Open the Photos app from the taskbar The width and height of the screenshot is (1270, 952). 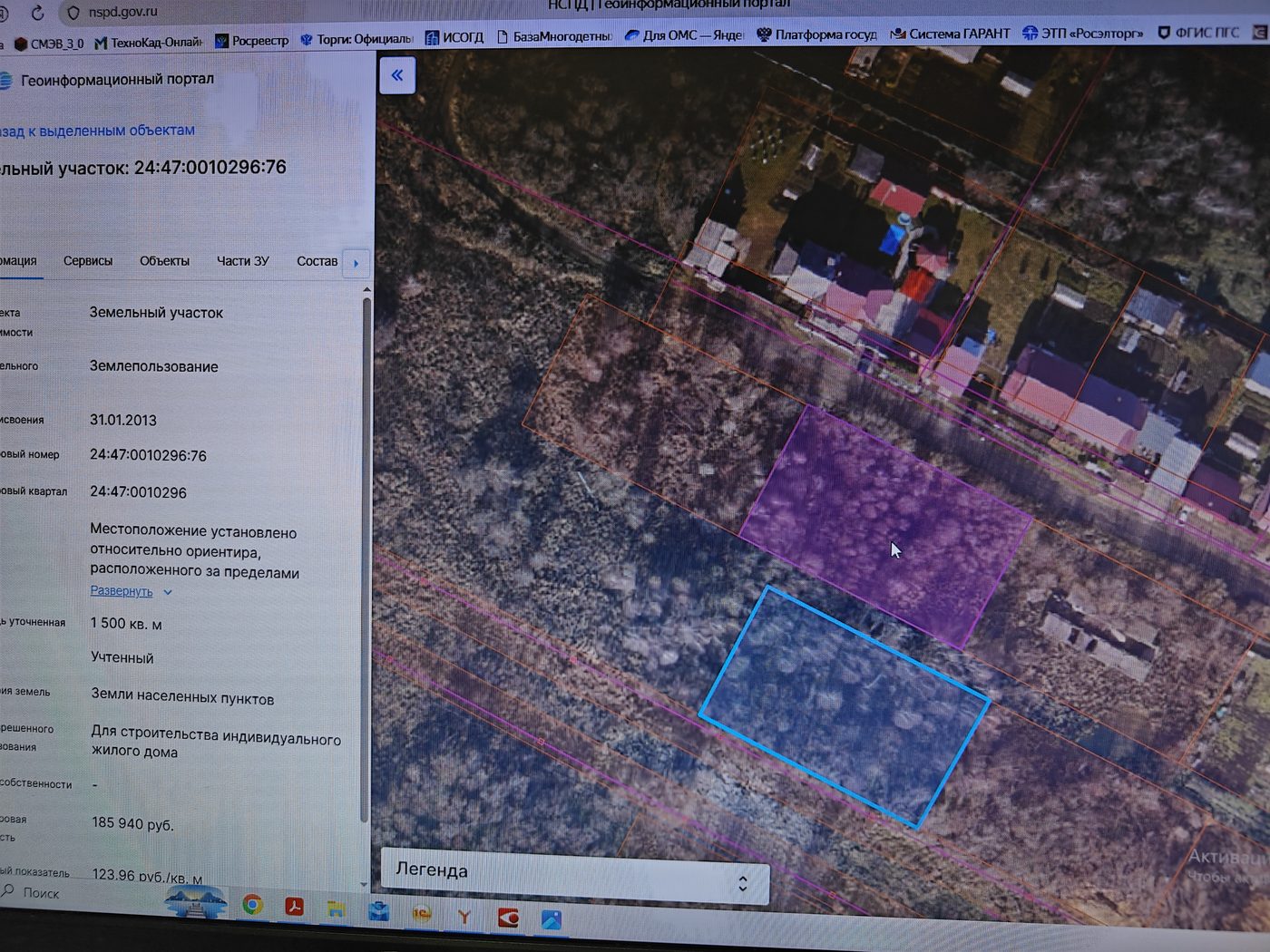point(551,920)
